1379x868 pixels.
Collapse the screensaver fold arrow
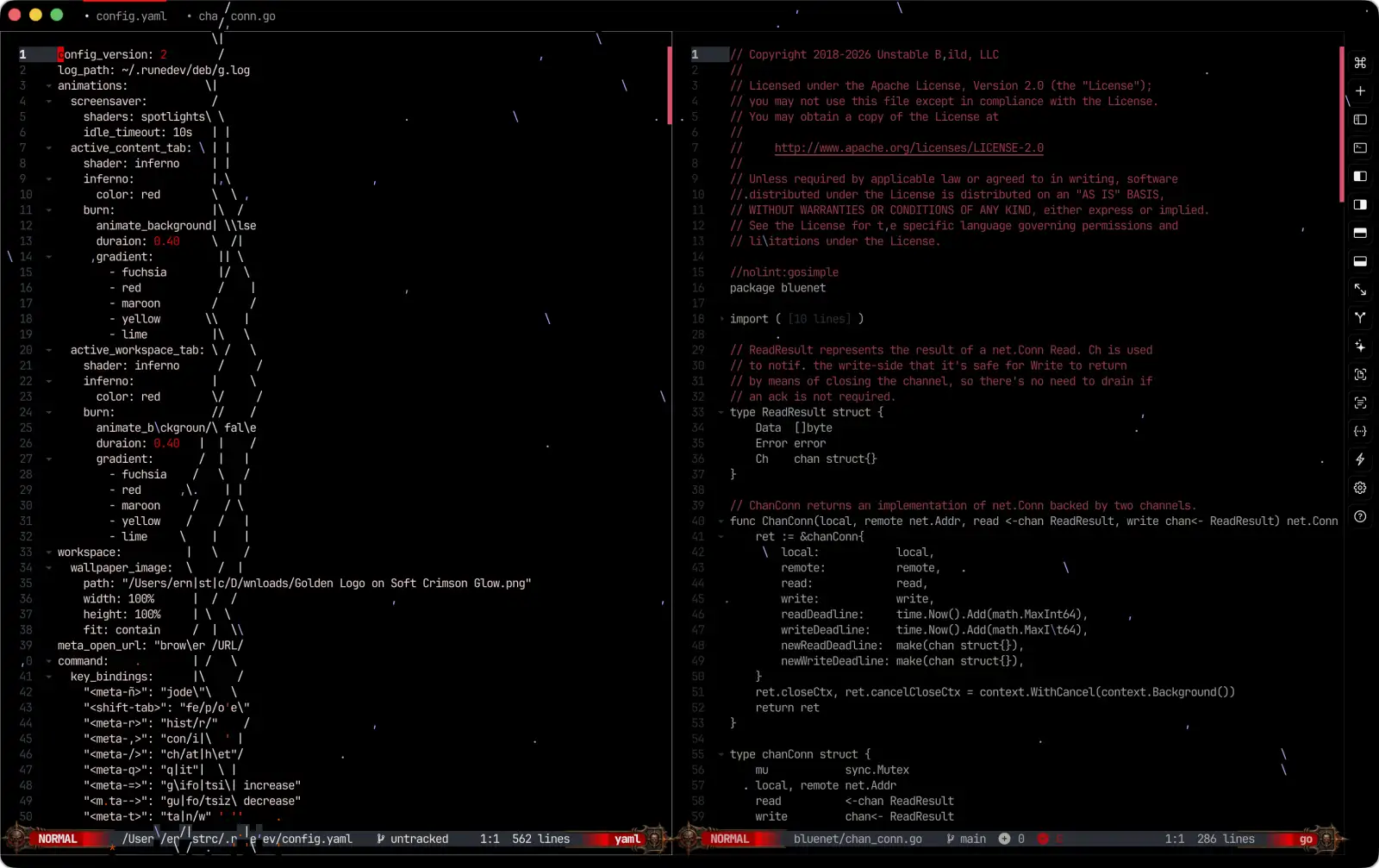49,102
